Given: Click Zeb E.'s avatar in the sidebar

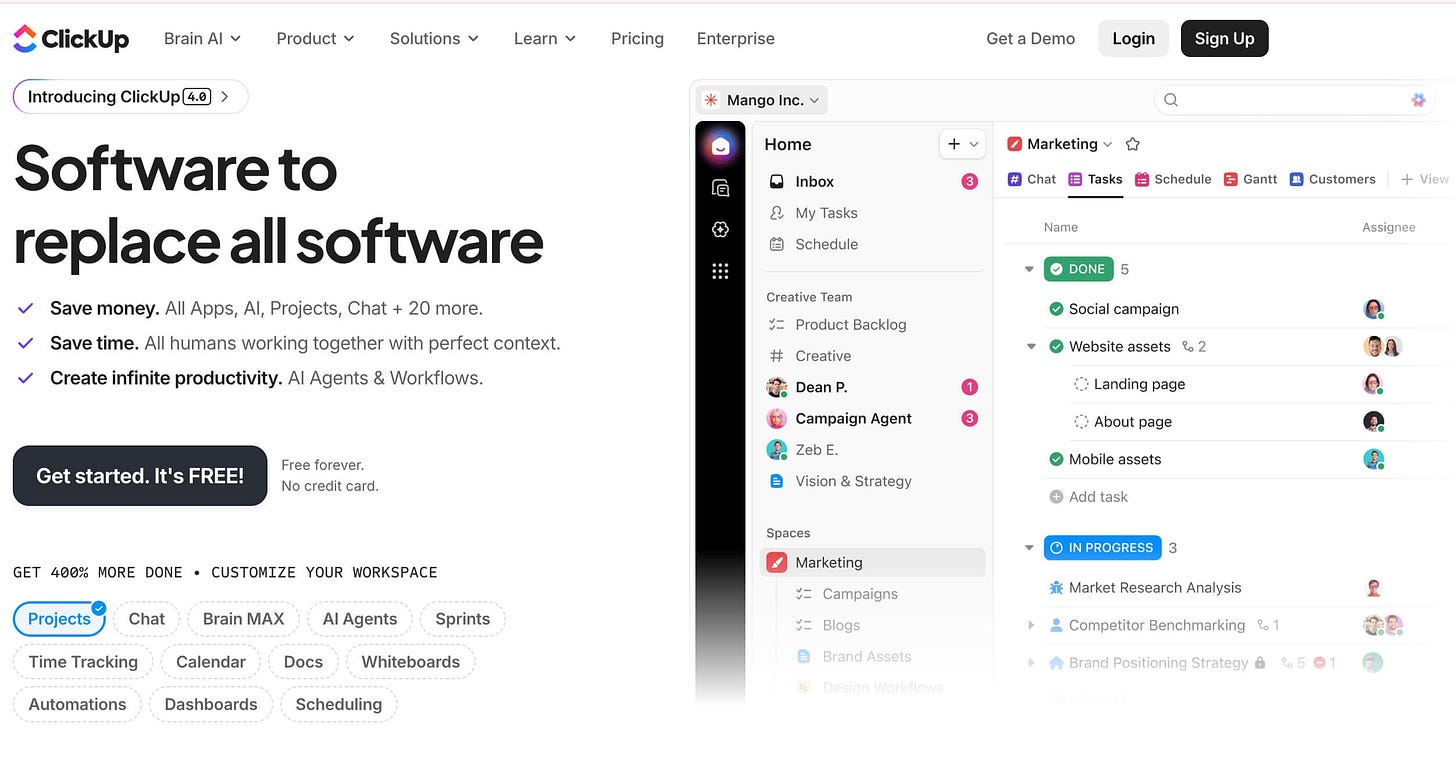Looking at the screenshot, I should click(x=776, y=450).
